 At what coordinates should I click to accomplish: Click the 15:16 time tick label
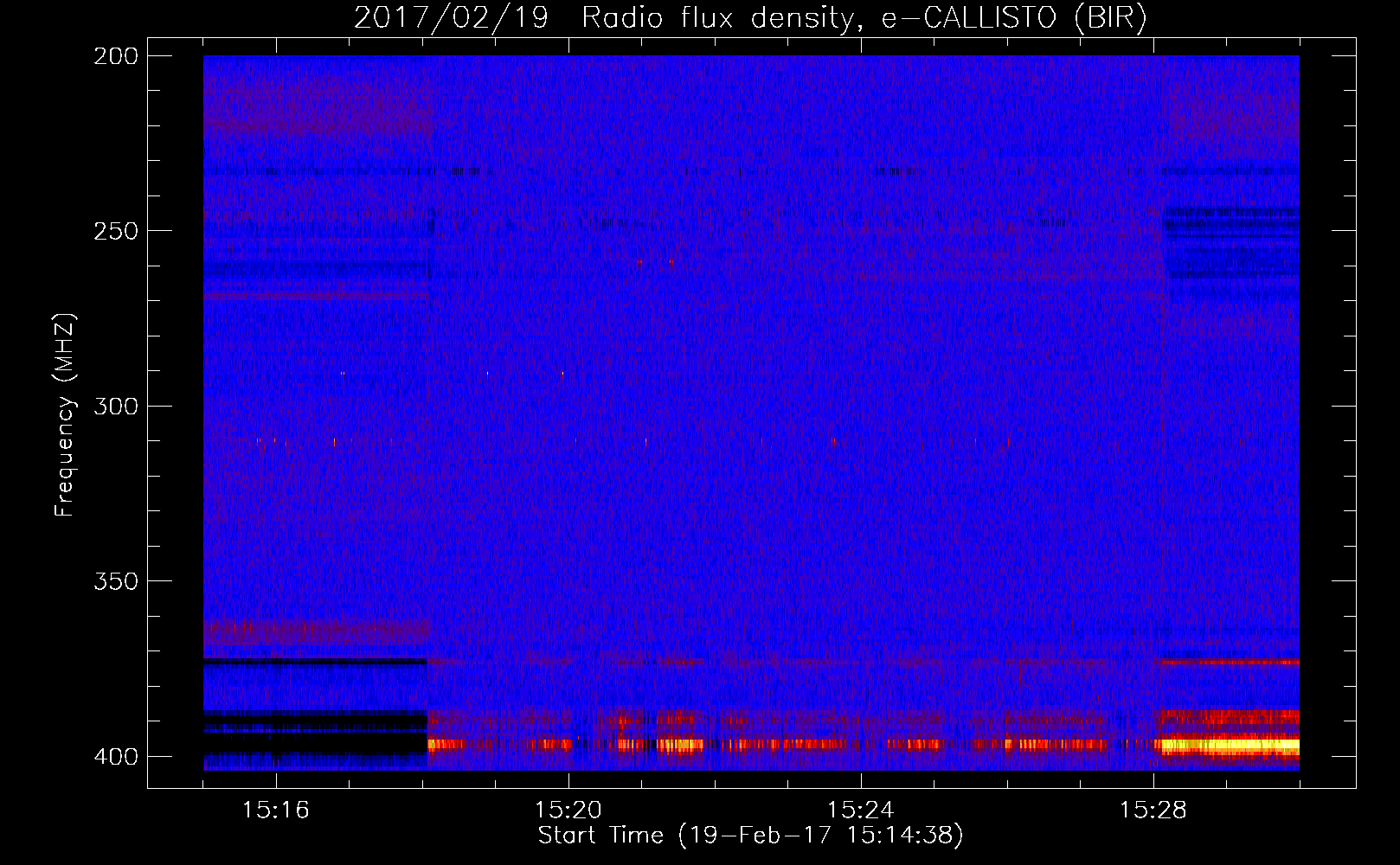click(276, 811)
